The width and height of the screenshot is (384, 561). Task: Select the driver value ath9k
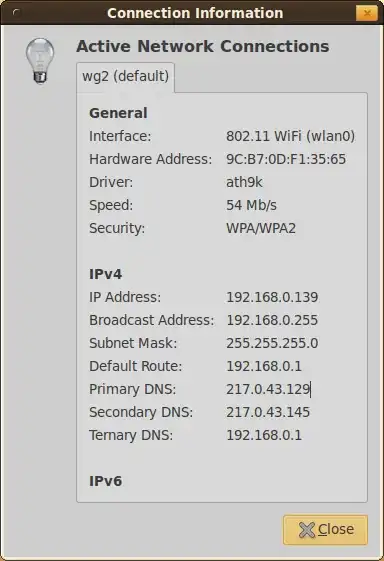click(x=244, y=182)
